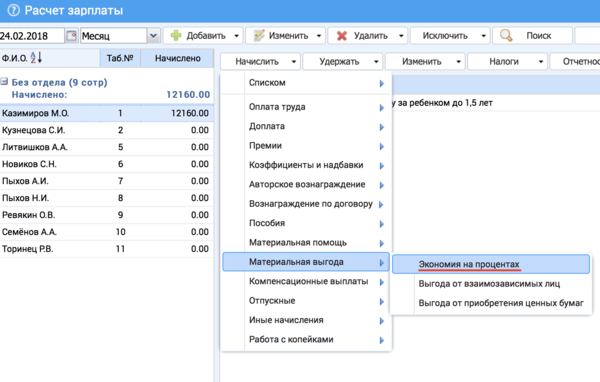This screenshot has height=382, width=600.
Task: Sort by Ф.И.О. using A-Z icon
Action: 36,57
